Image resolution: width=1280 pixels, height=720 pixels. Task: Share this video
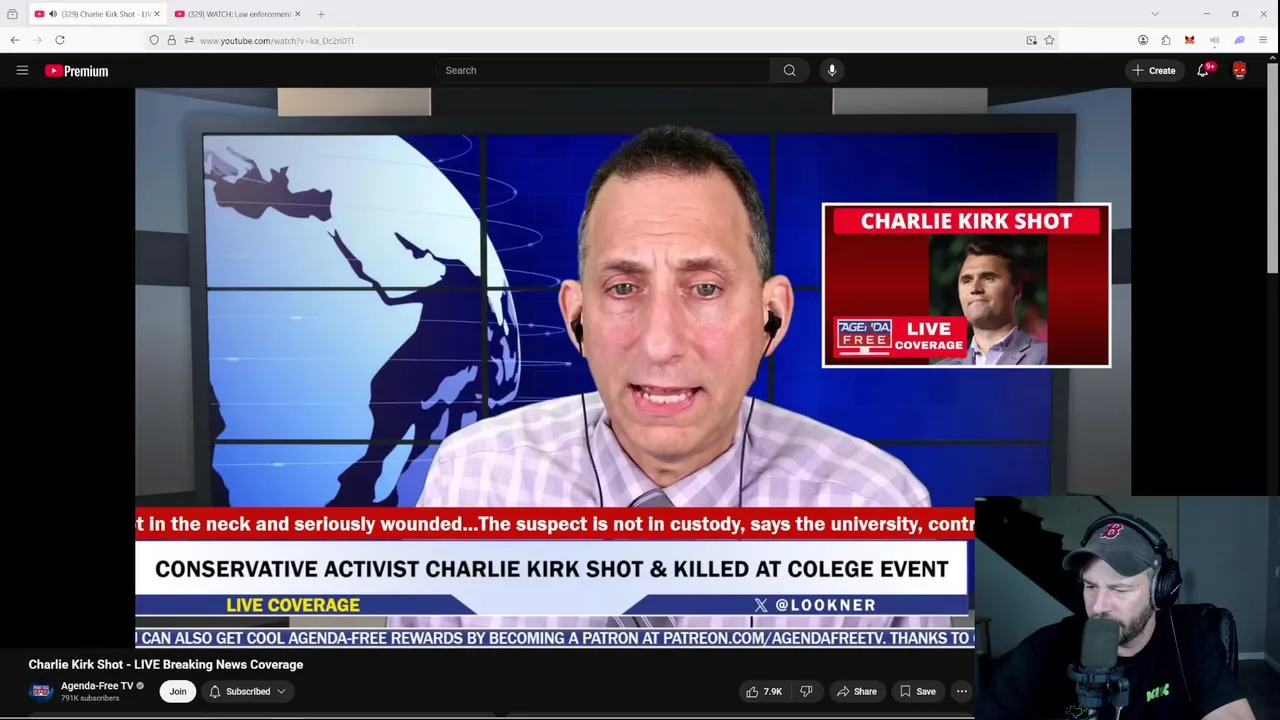[x=857, y=691]
